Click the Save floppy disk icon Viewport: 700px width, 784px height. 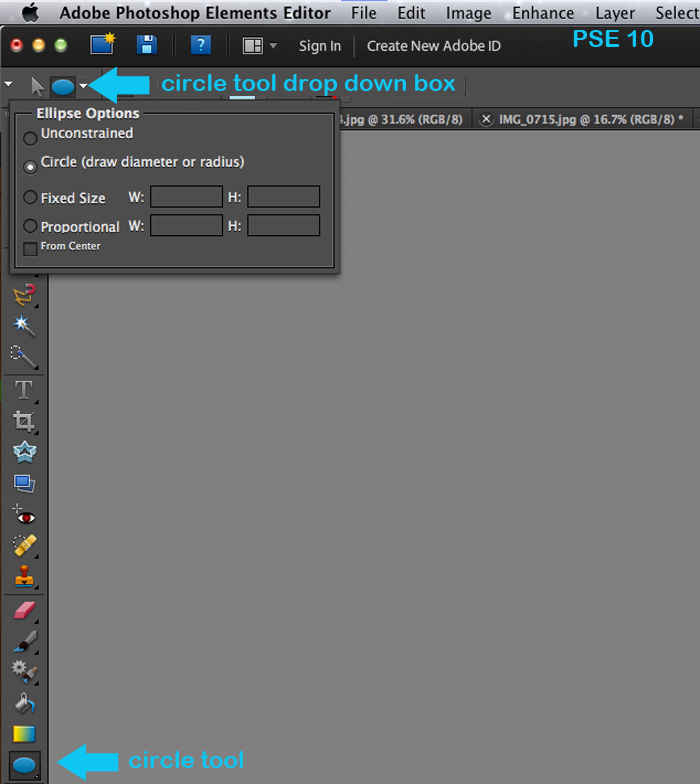tap(146, 45)
